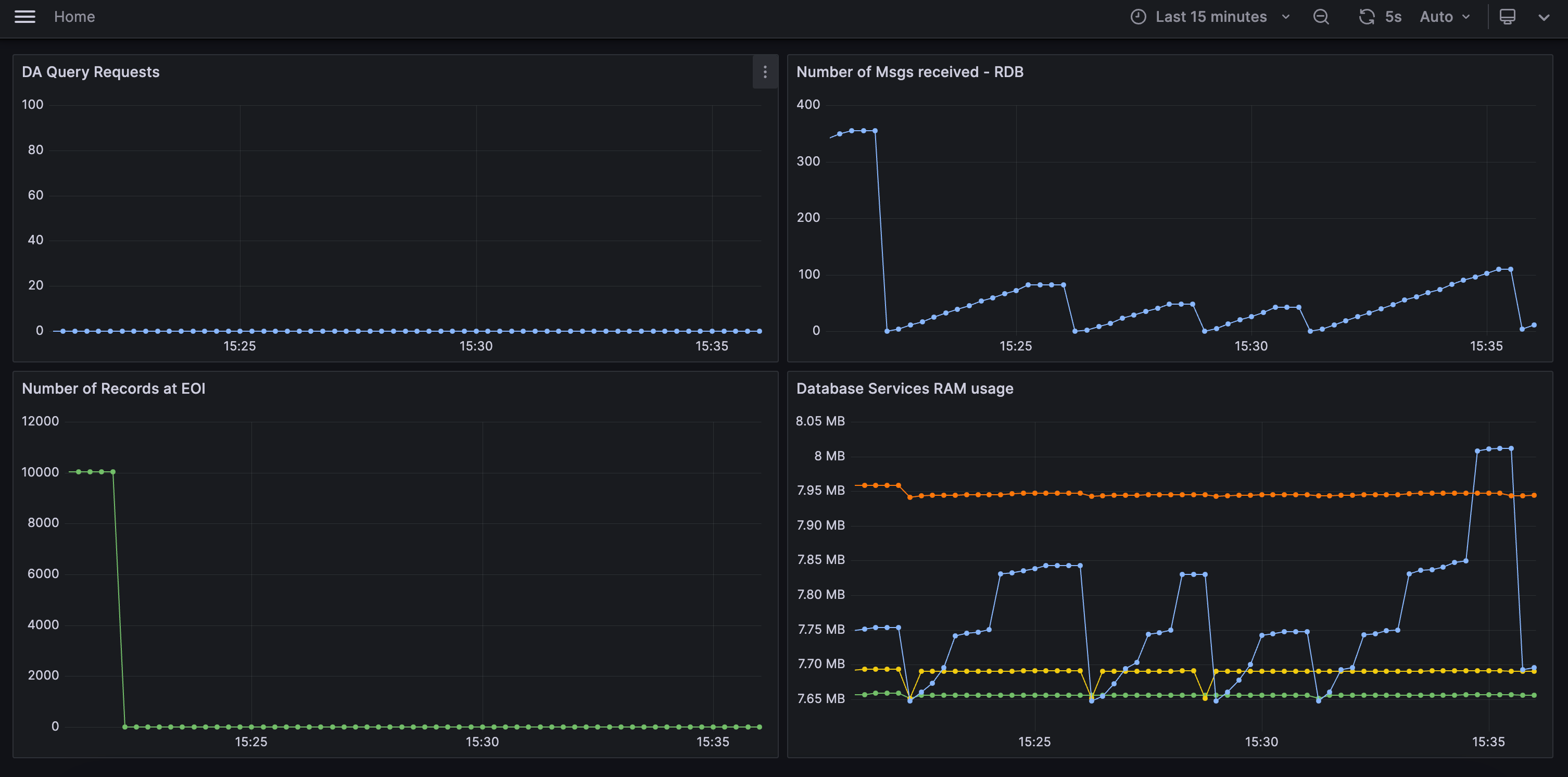Open the Auto refresh interval dropdown

point(1444,17)
